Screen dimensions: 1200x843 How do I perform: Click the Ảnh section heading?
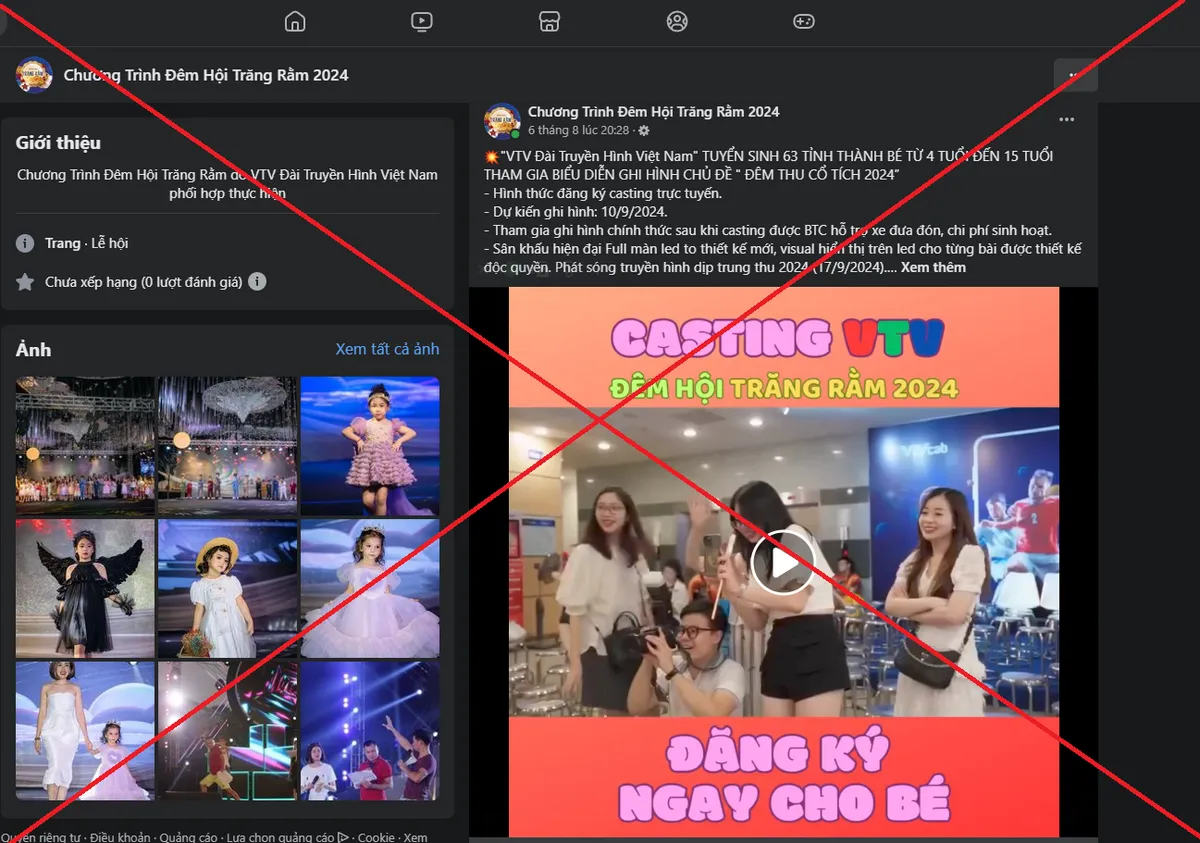[x=33, y=349]
